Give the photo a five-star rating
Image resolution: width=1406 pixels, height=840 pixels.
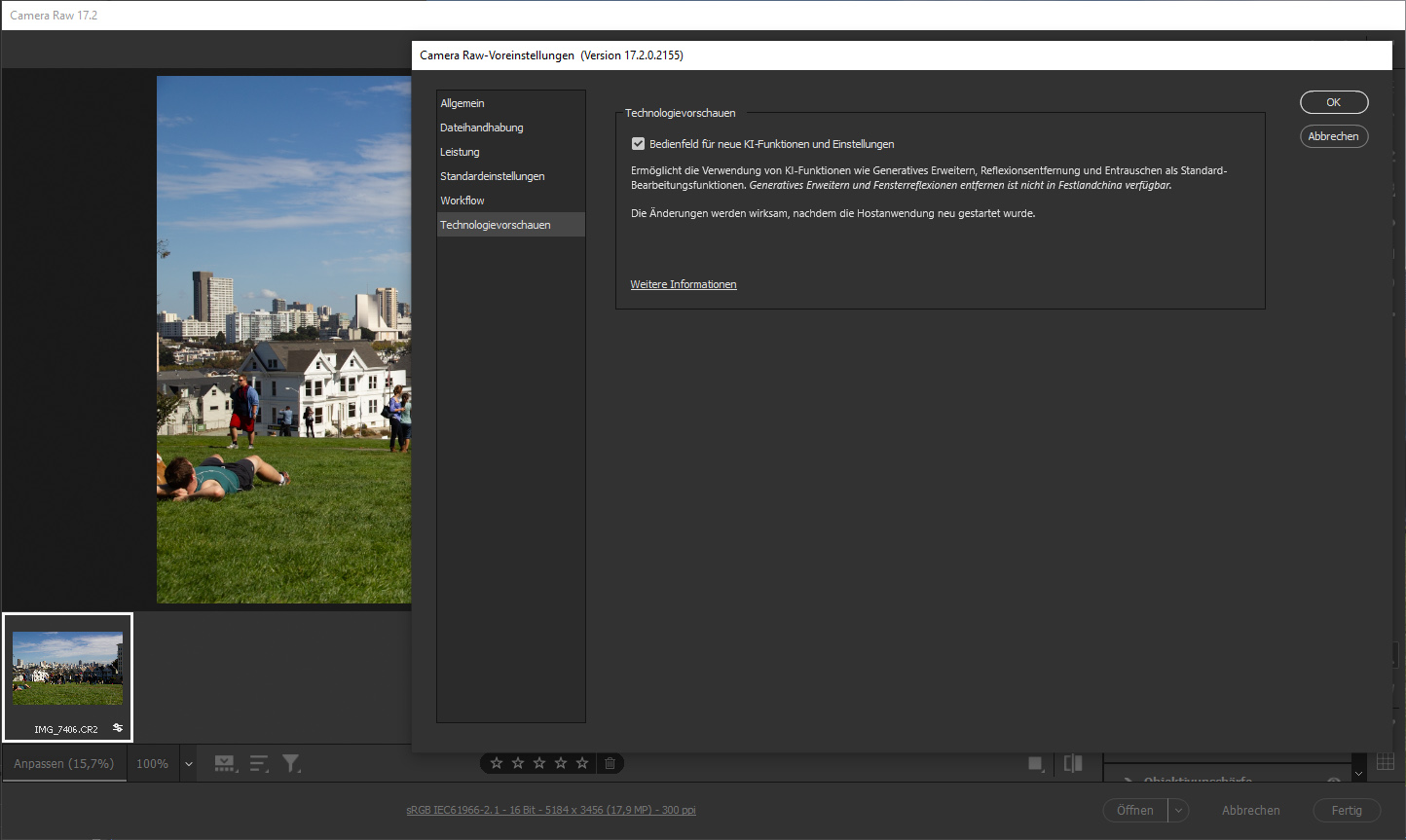pyautogui.click(x=582, y=763)
